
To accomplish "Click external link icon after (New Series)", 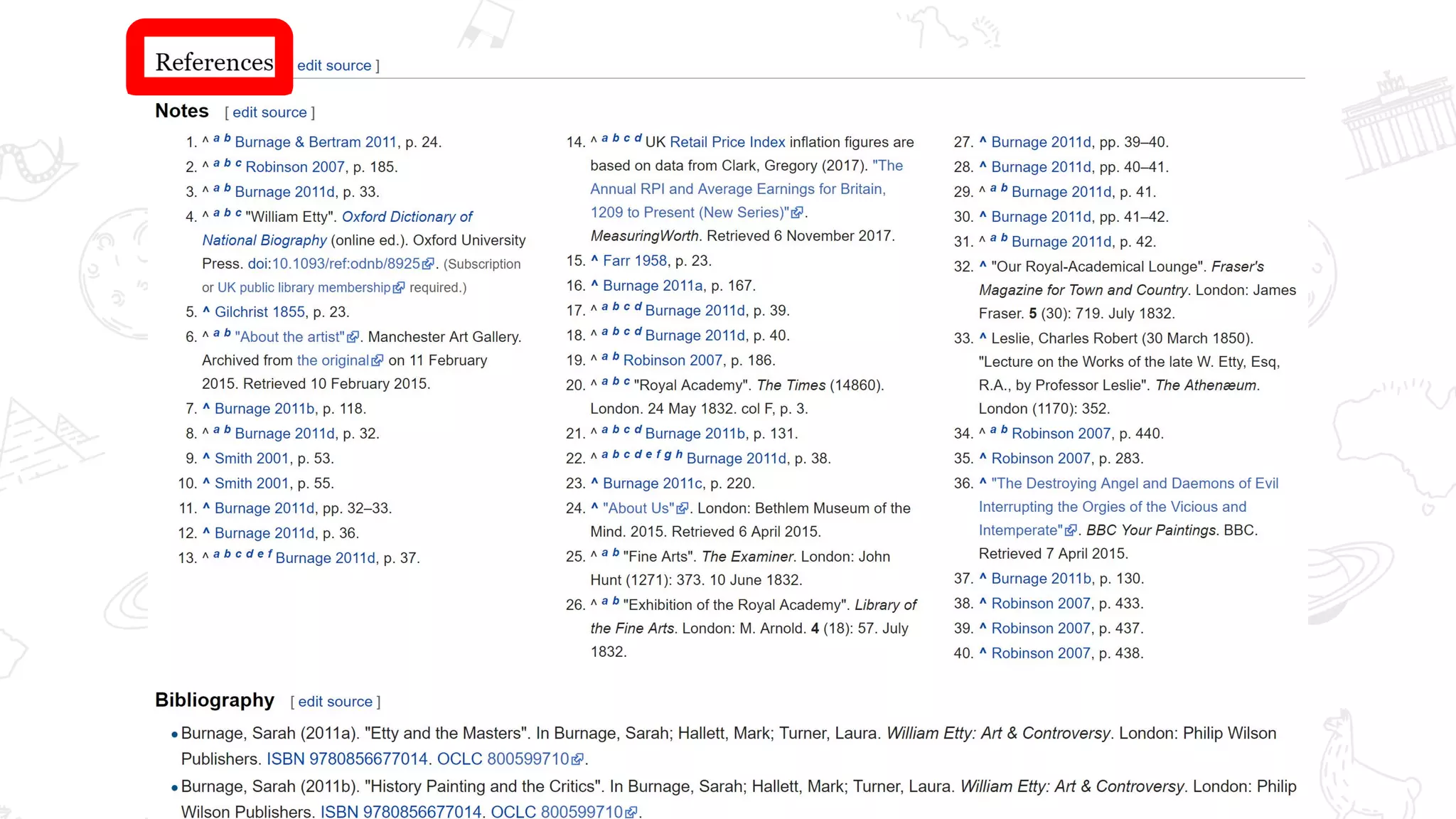I will pos(798,213).
